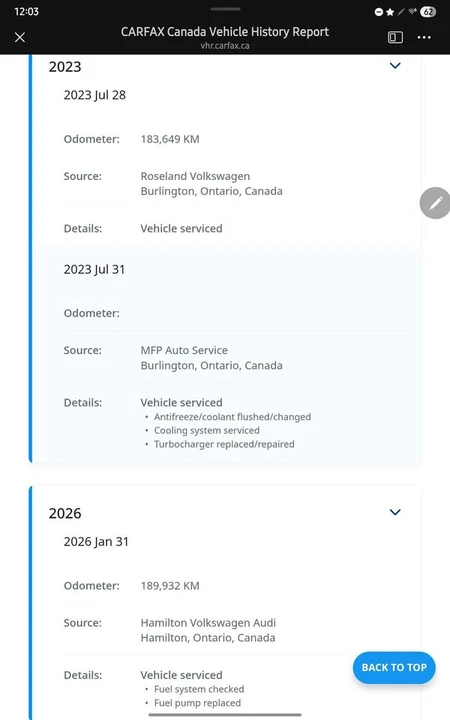Tap the drag handle at top center
This screenshot has height=720, width=450.
(225, 9)
